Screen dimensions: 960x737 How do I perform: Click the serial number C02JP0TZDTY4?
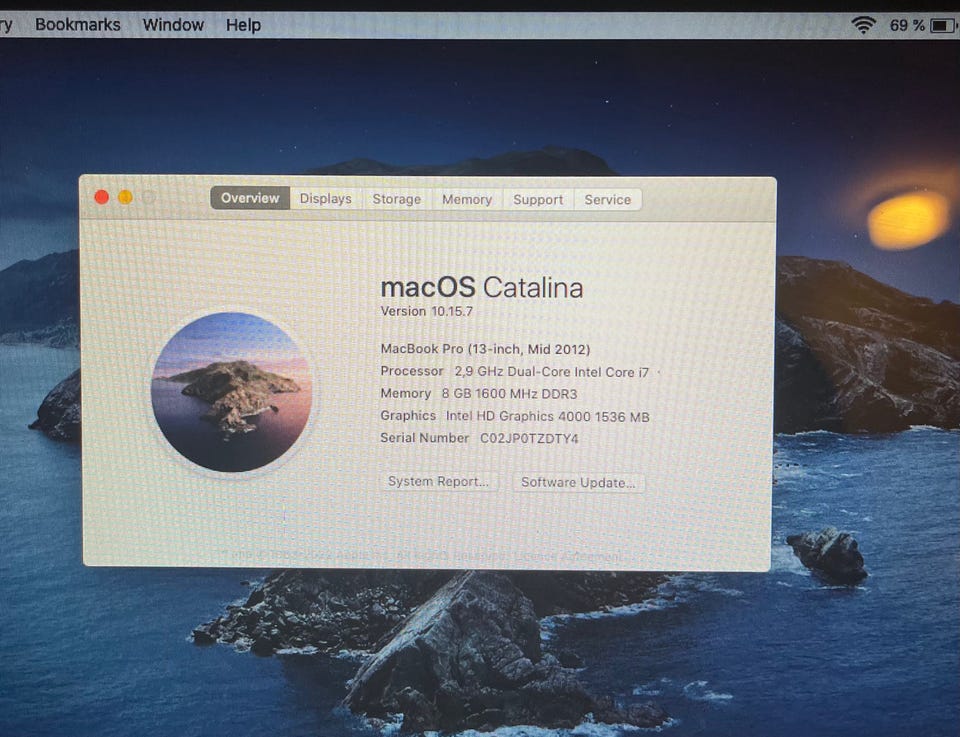(529, 438)
